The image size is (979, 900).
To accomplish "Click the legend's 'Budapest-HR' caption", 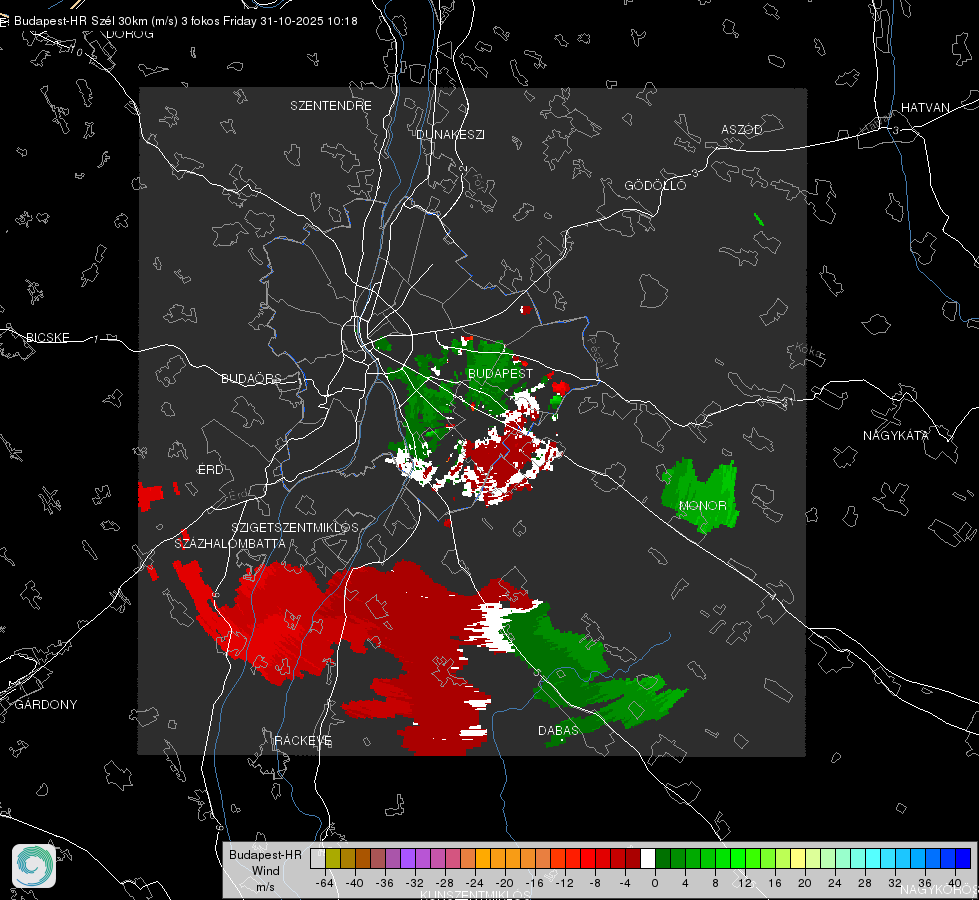I will [265, 855].
